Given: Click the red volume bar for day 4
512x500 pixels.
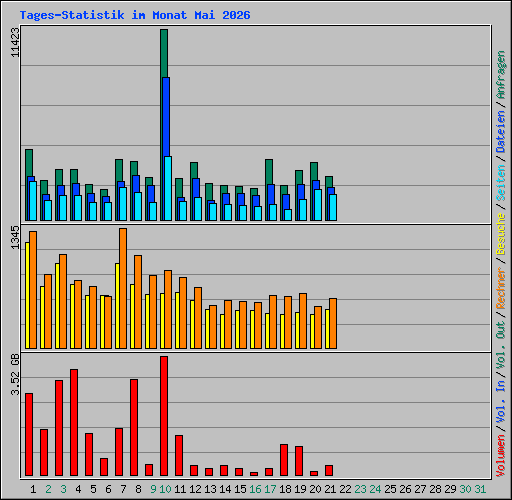Looking at the screenshot, I should tap(74, 422).
